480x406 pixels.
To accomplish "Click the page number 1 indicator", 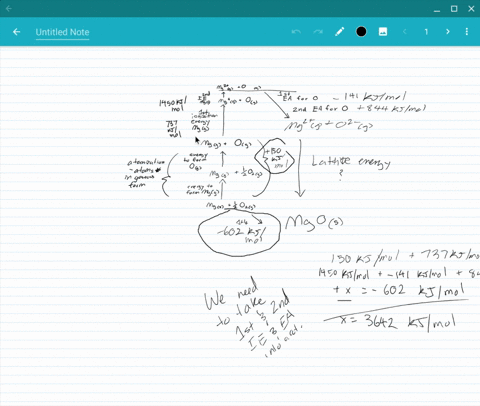I will coord(426,32).
